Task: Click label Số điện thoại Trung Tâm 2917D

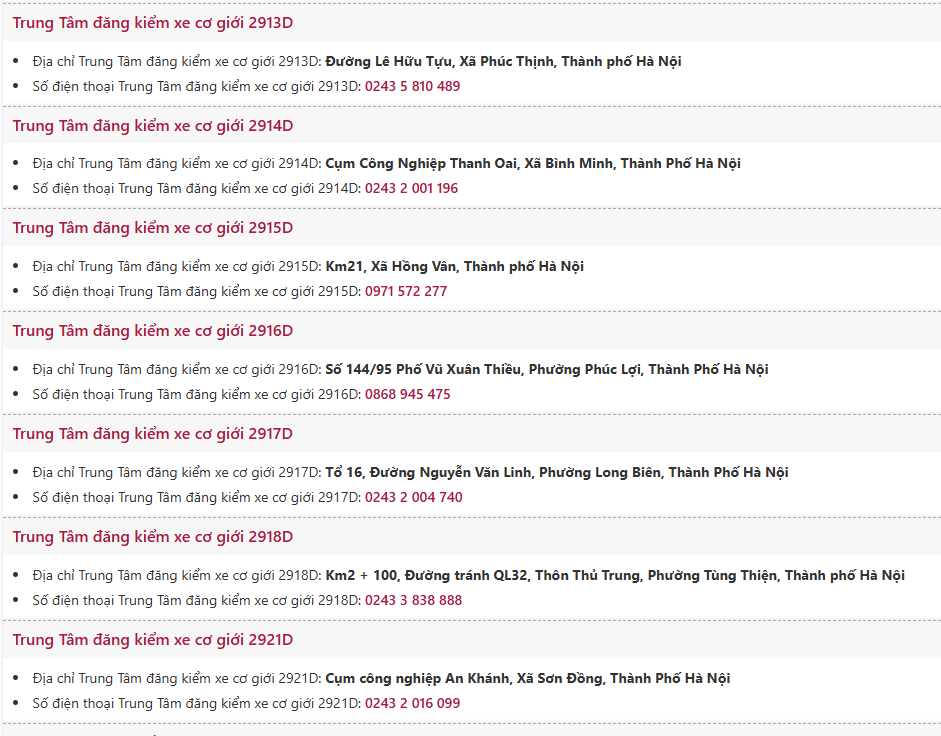Action: pos(197,498)
